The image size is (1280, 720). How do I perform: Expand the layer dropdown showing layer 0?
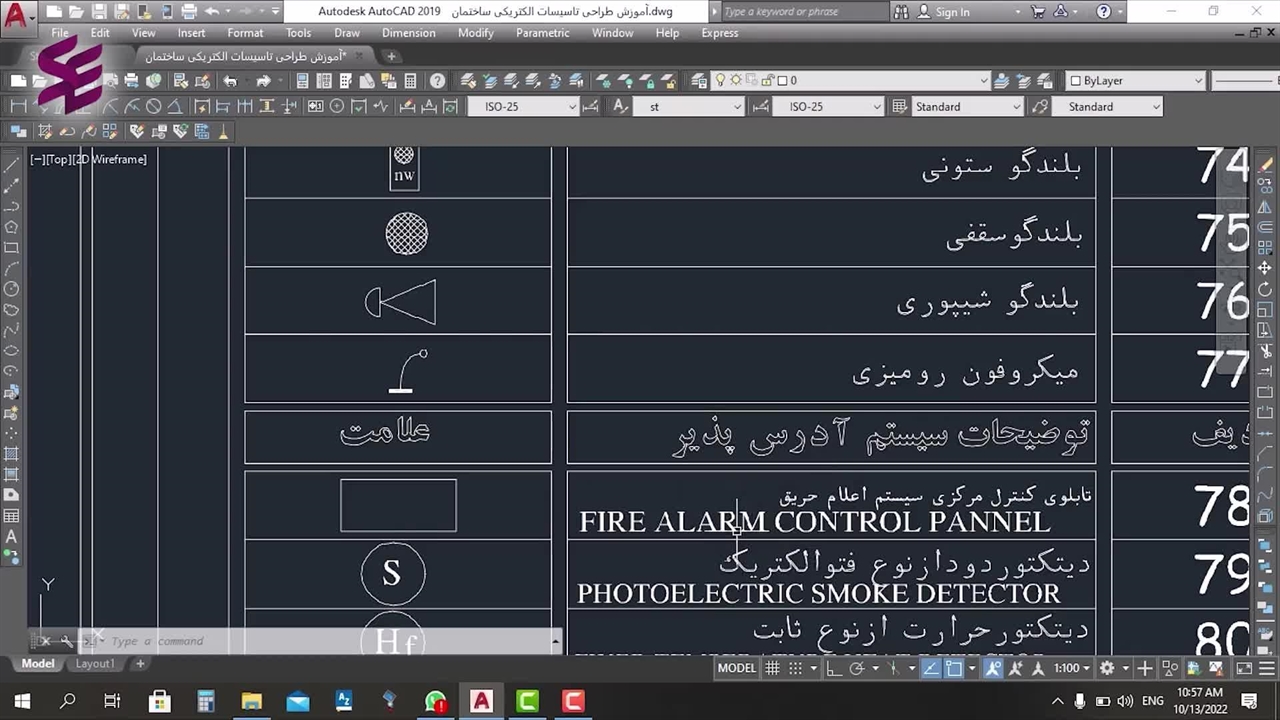983,81
